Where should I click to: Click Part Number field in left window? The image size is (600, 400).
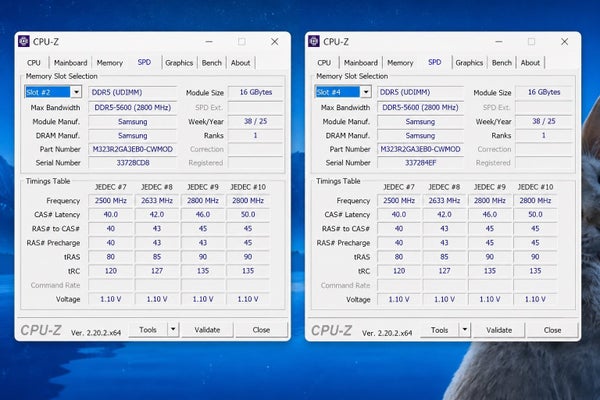point(133,149)
